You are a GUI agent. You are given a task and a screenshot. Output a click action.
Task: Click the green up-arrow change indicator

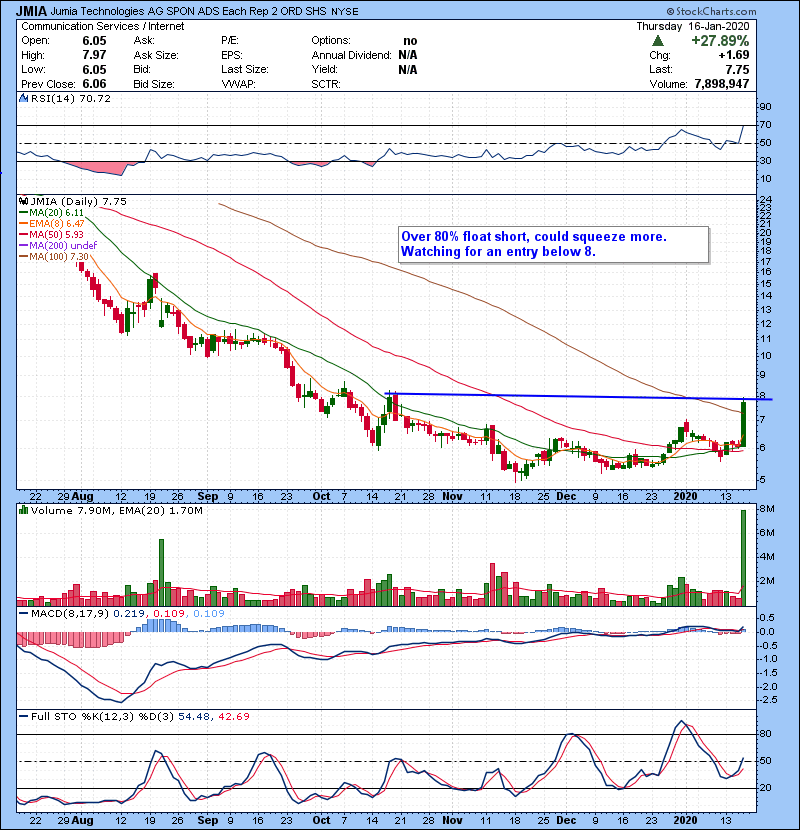click(658, 40)
